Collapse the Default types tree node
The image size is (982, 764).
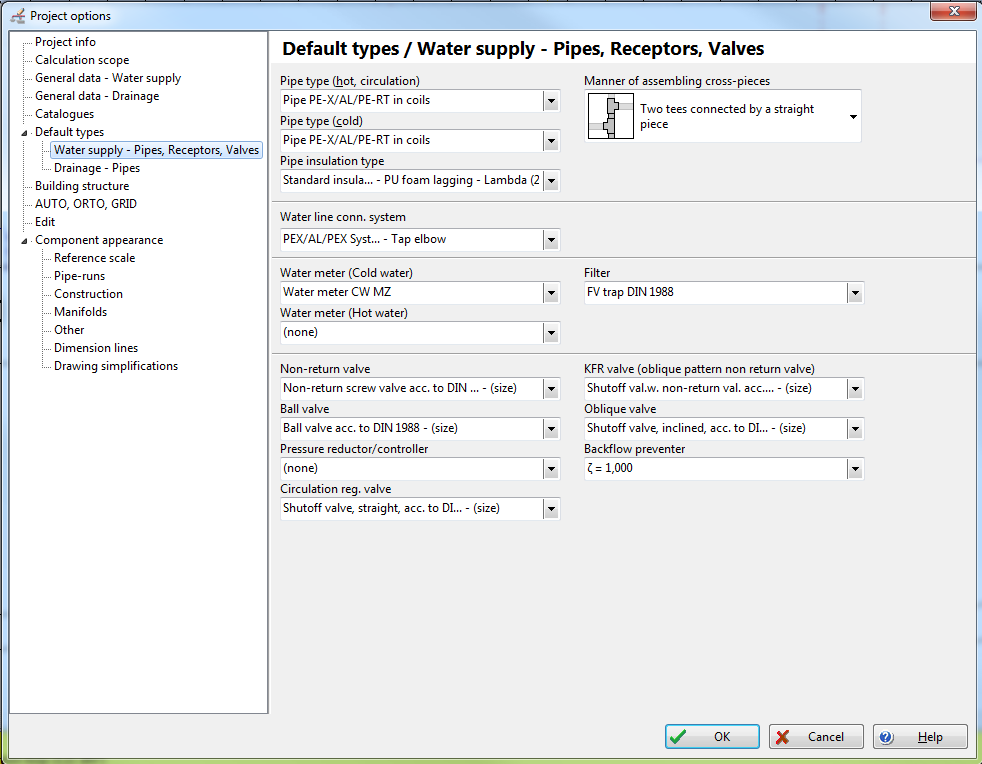point(25,133)
